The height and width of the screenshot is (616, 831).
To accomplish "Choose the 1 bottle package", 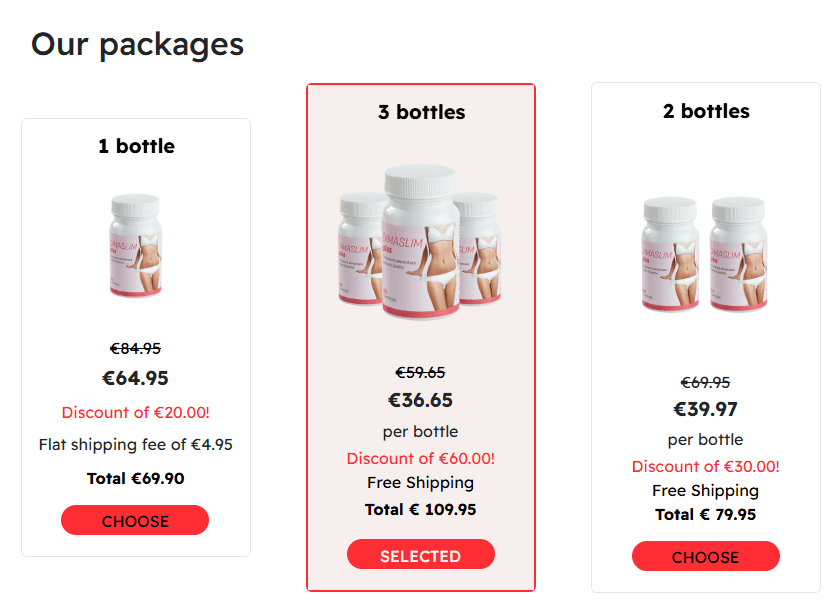I will [x=135, y=520].
